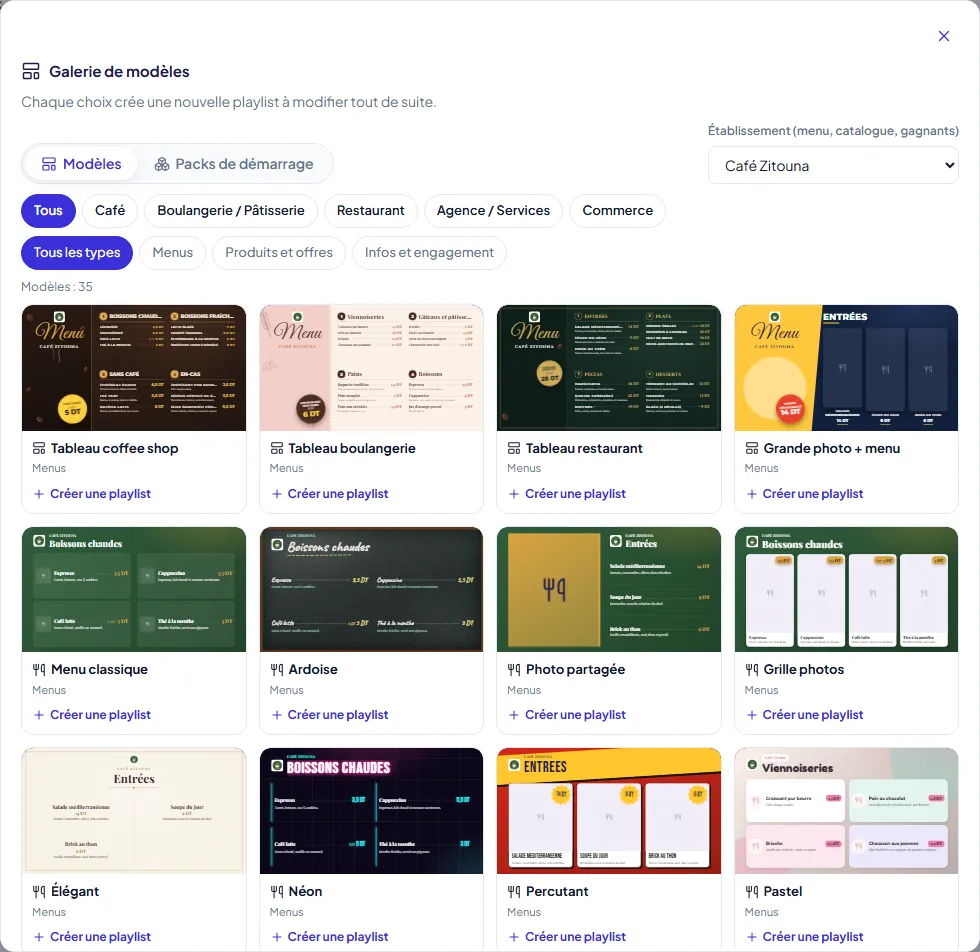Create playlist from Tableau boulangerie
The image size is (980, 952).
pyautogui.click(x=329, y=494)
